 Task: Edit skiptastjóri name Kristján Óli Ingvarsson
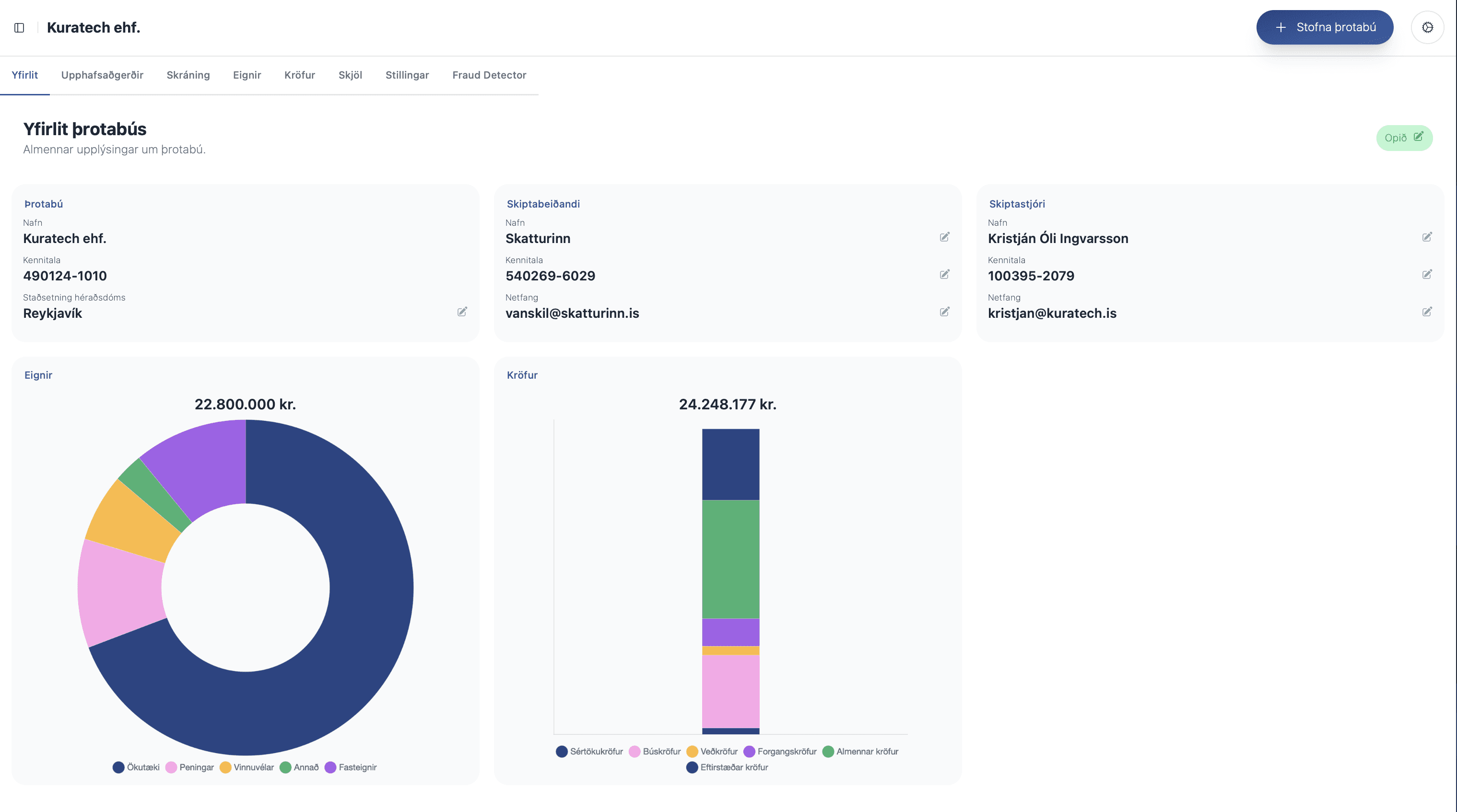pos(1428,237)
